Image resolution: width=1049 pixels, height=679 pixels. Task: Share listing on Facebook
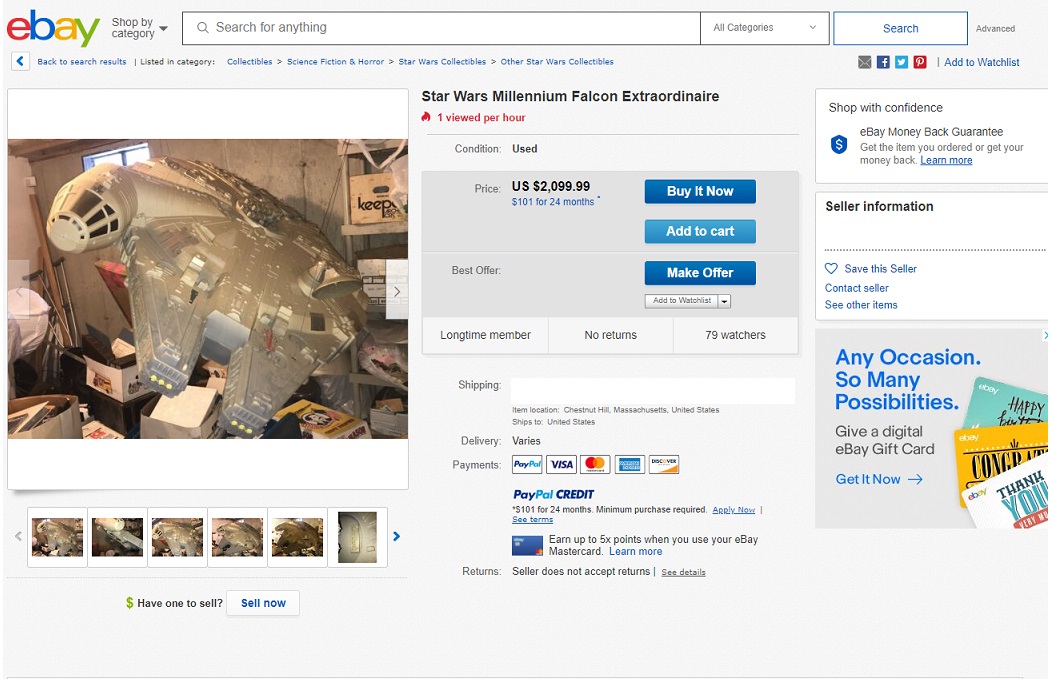pyautogui.click(x=883, y=62)
